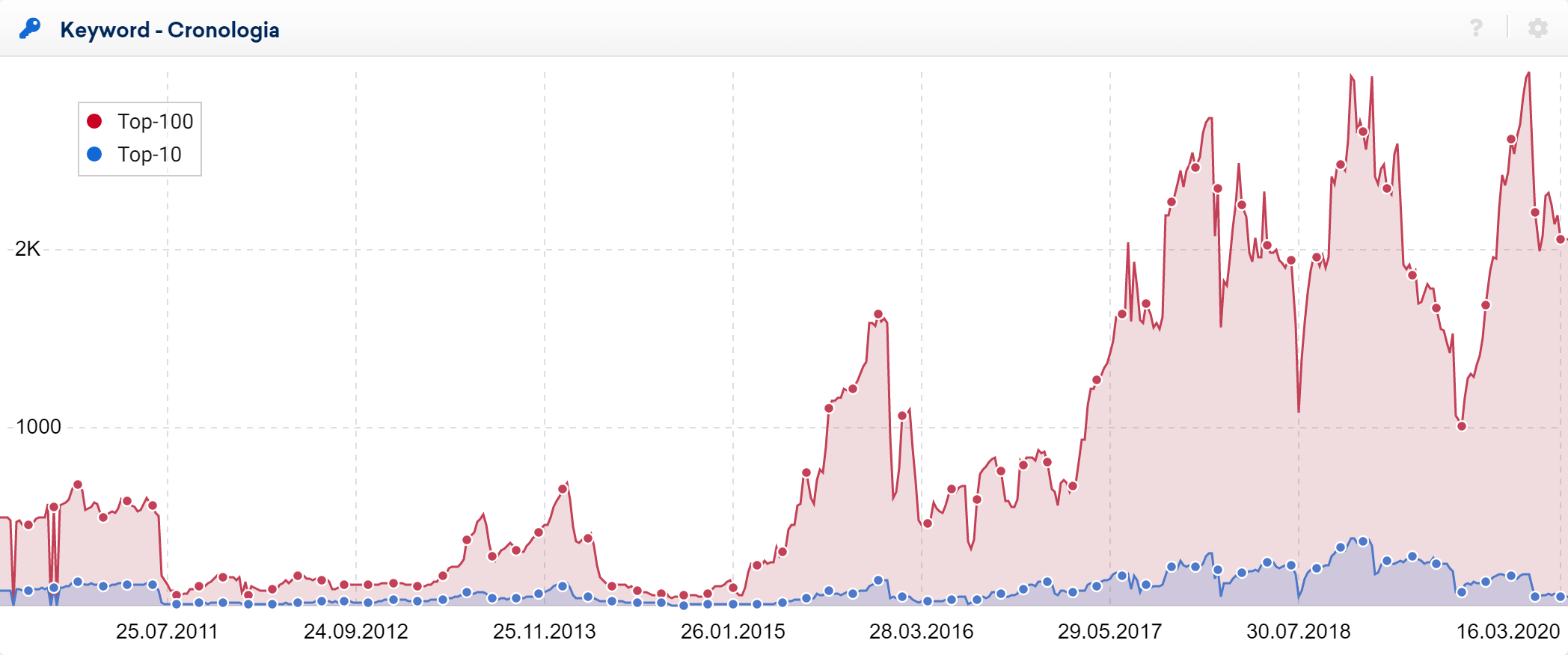Select the last Top-100 data point at chart's right edge
This screenshot has width=1568, height=655.
(1561, 239)
